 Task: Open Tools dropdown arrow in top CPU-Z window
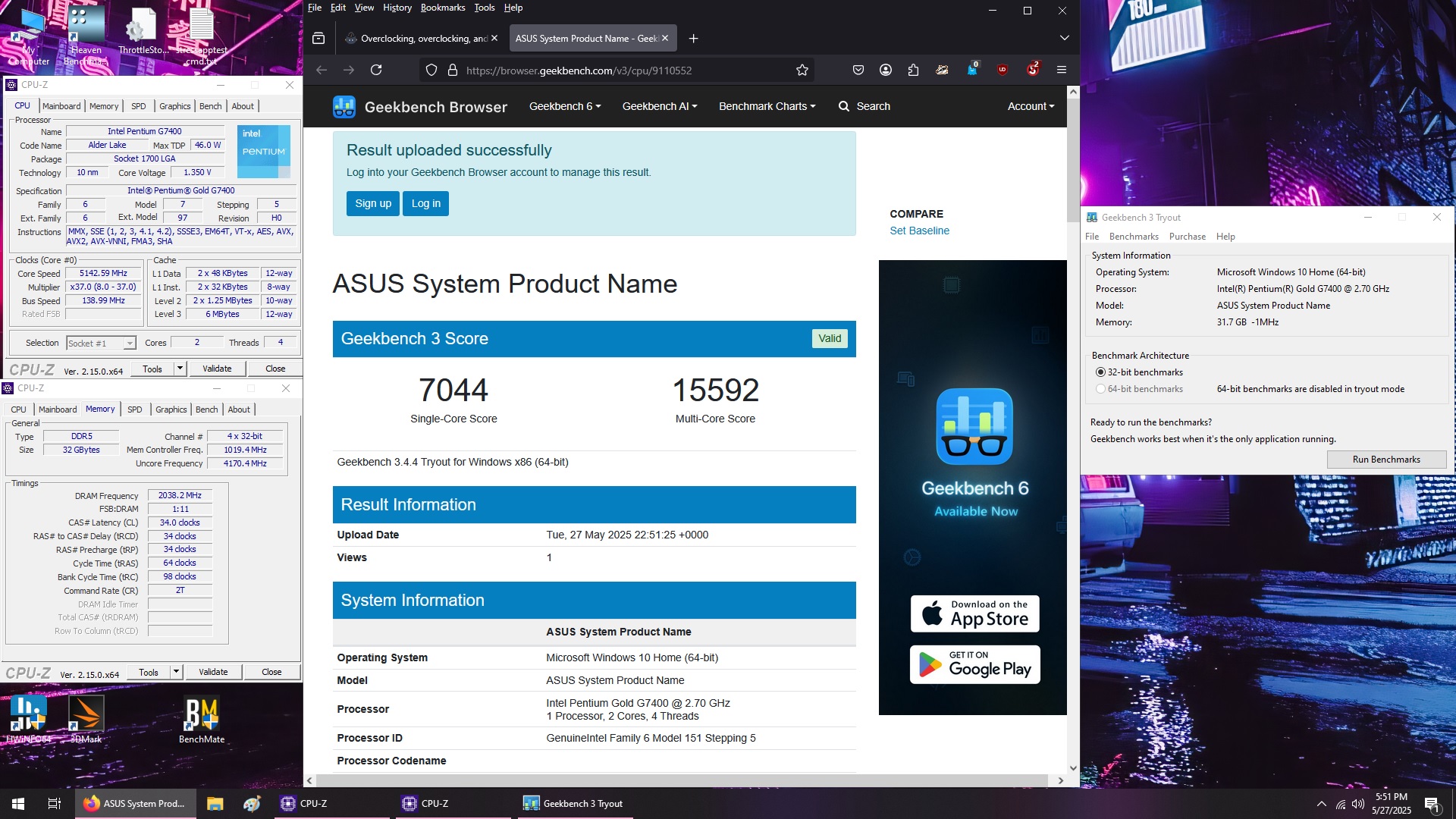pyautogui.click(x=180, y=369)
